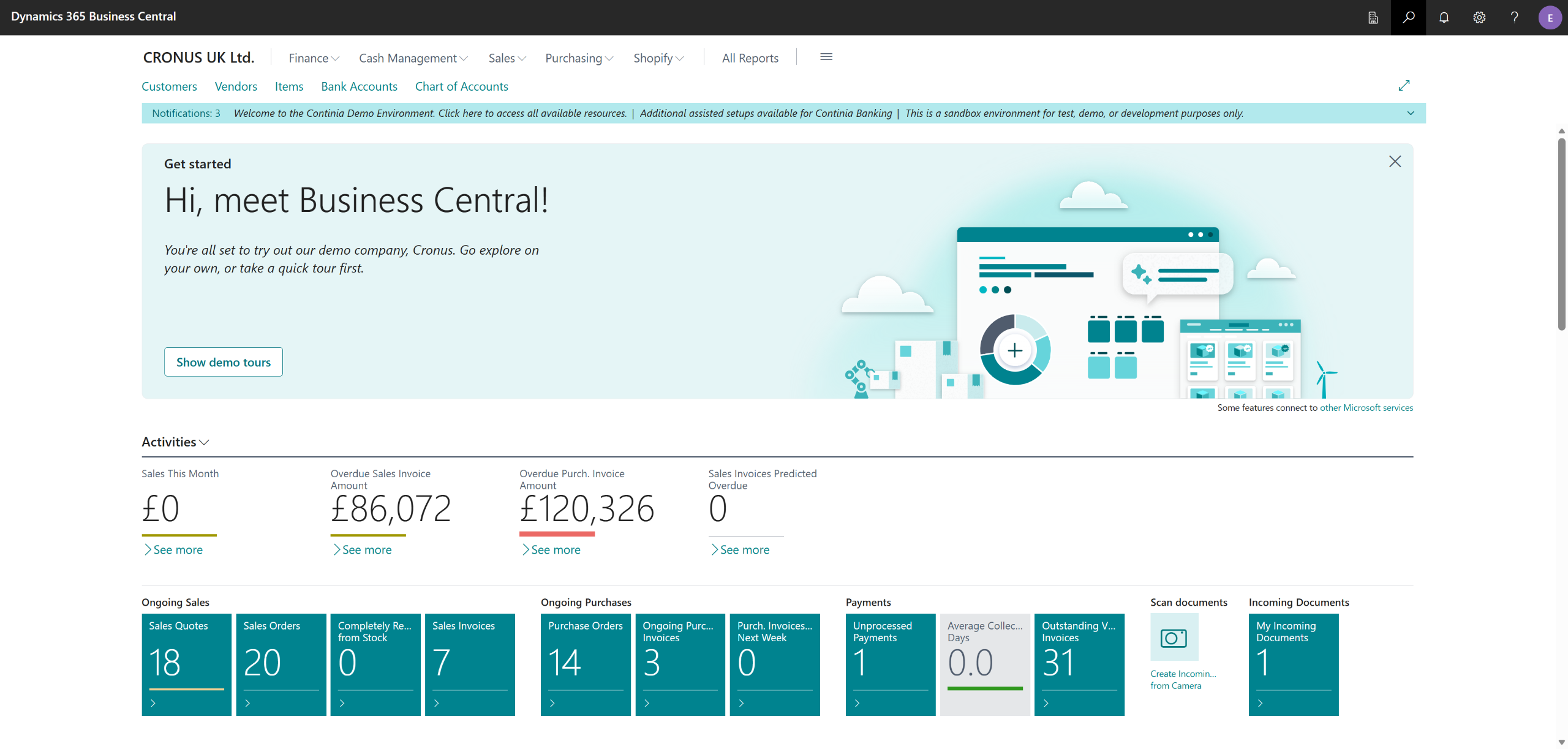Collapse the Activities section
Image resolution: width=1568 pixels, height=749 pixels.
click(175, 442)
